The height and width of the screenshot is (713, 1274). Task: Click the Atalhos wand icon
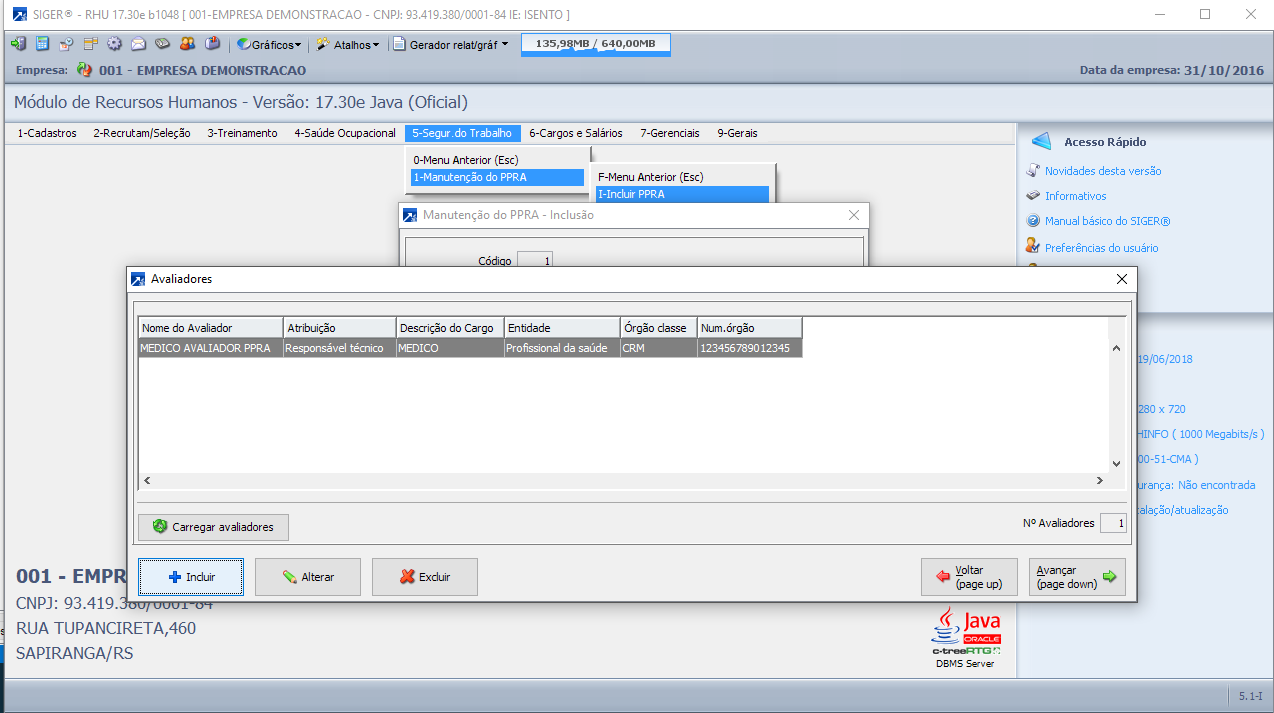pos(323,44)
